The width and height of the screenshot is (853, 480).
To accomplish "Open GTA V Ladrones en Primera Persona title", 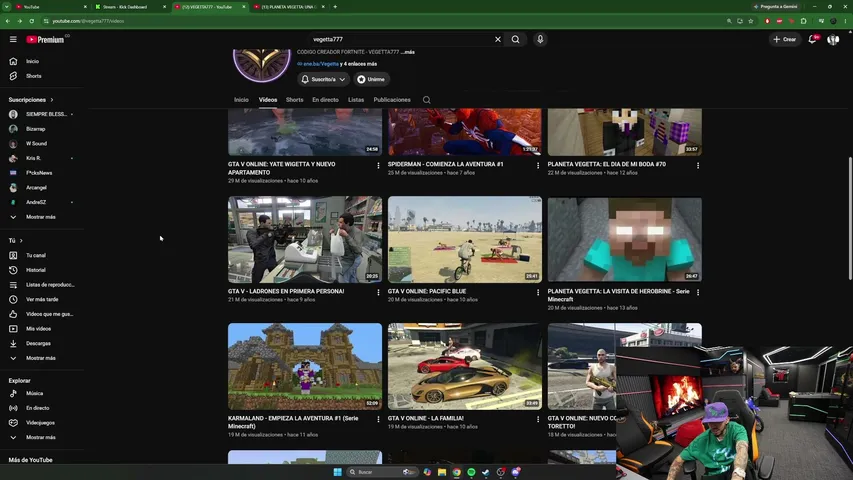I will point(286,291).
